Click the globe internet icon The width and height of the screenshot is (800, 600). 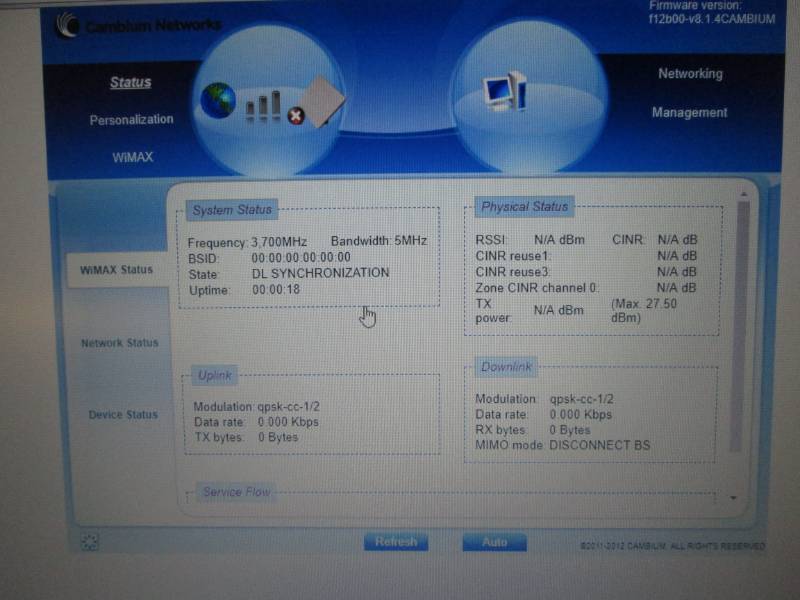[218, 101]
